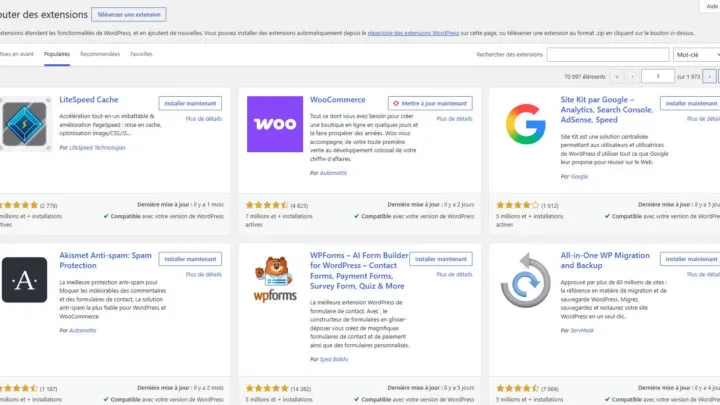Install All-in-One WP Migration now
Image resolution: width=720 pixels, height=405 pixels.
coord(690,259)
